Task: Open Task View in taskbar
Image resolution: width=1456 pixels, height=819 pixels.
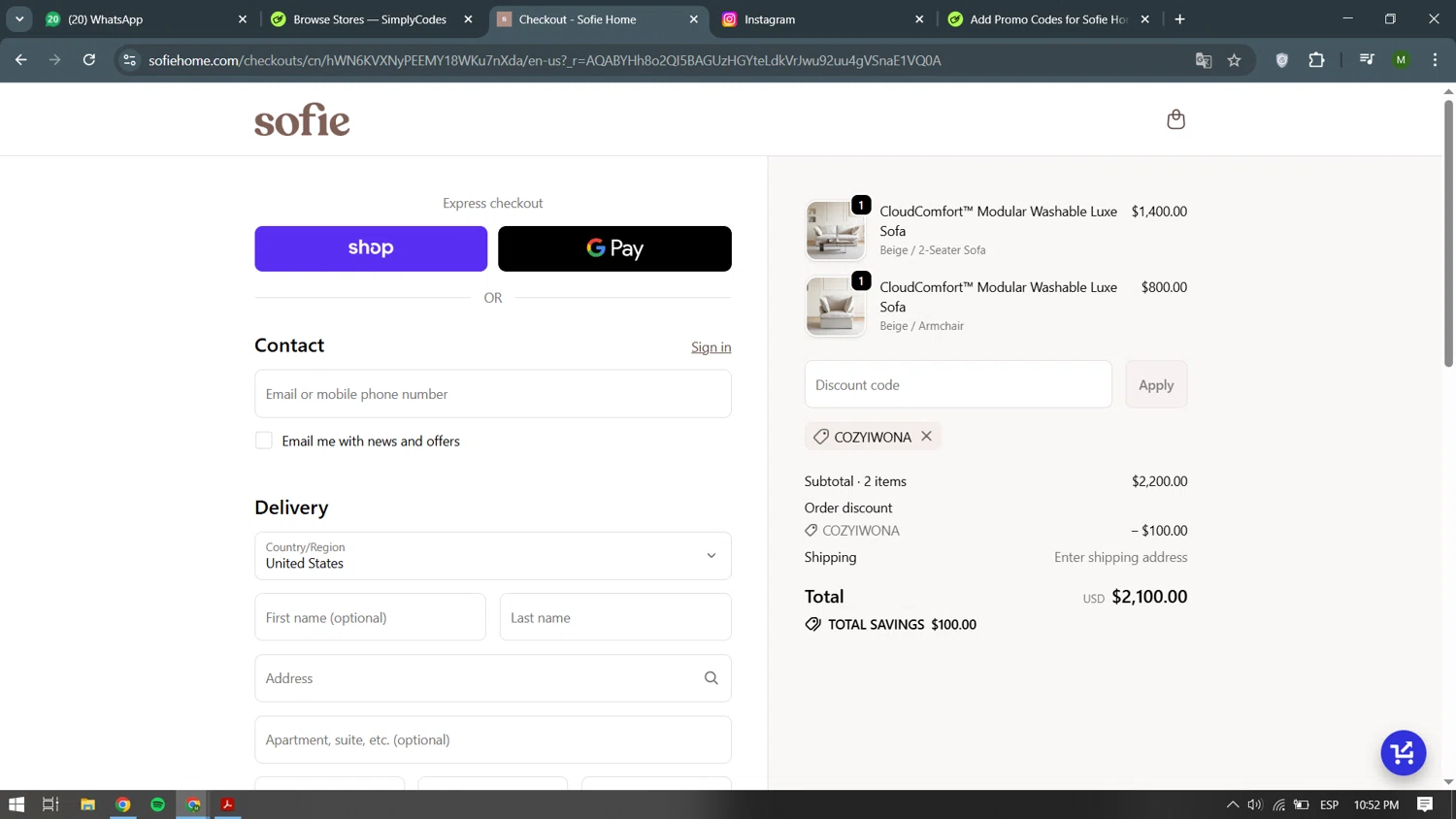Action: click(50, 804)
